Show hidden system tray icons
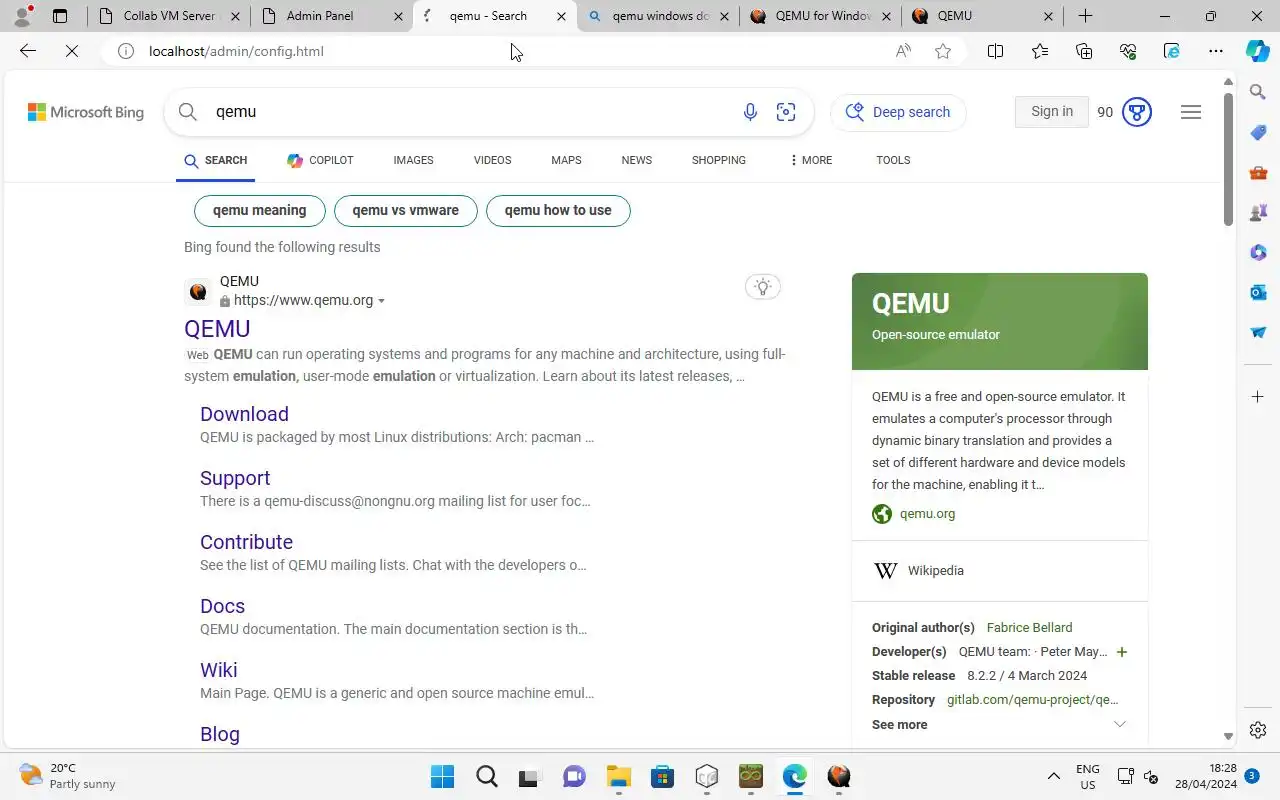 coord(1053,776)
